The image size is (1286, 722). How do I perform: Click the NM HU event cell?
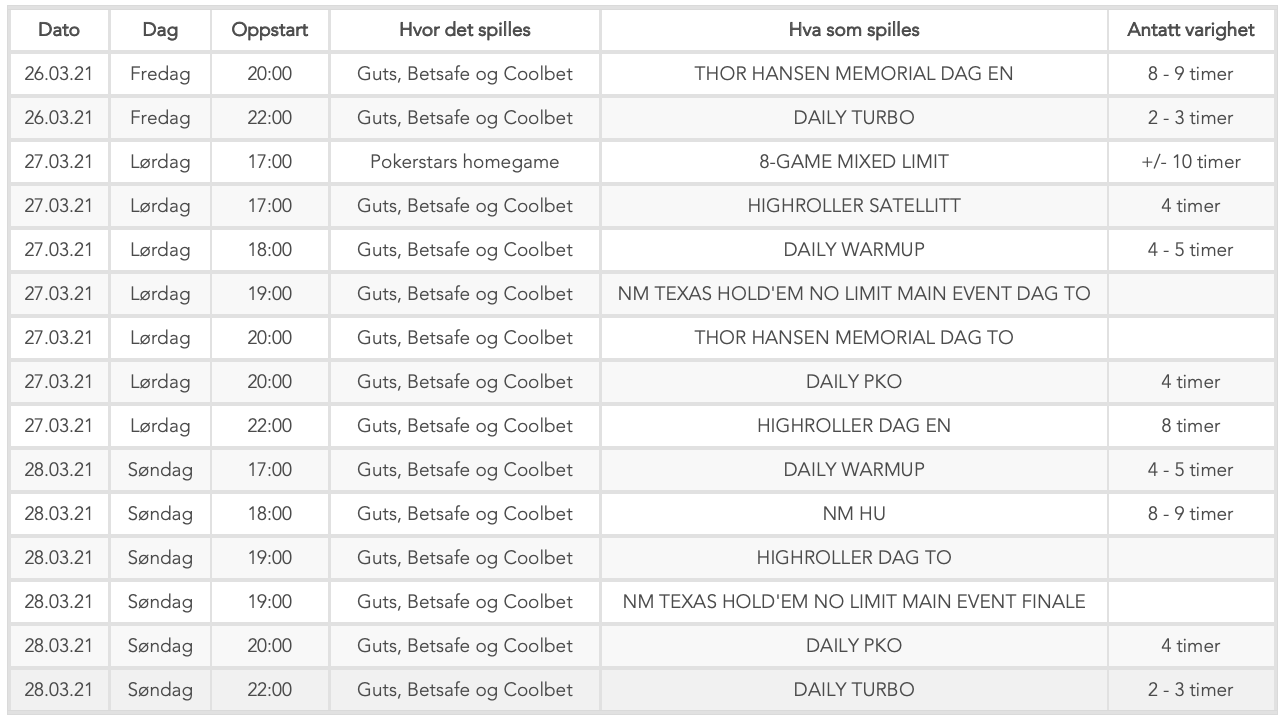click(854, 514)
